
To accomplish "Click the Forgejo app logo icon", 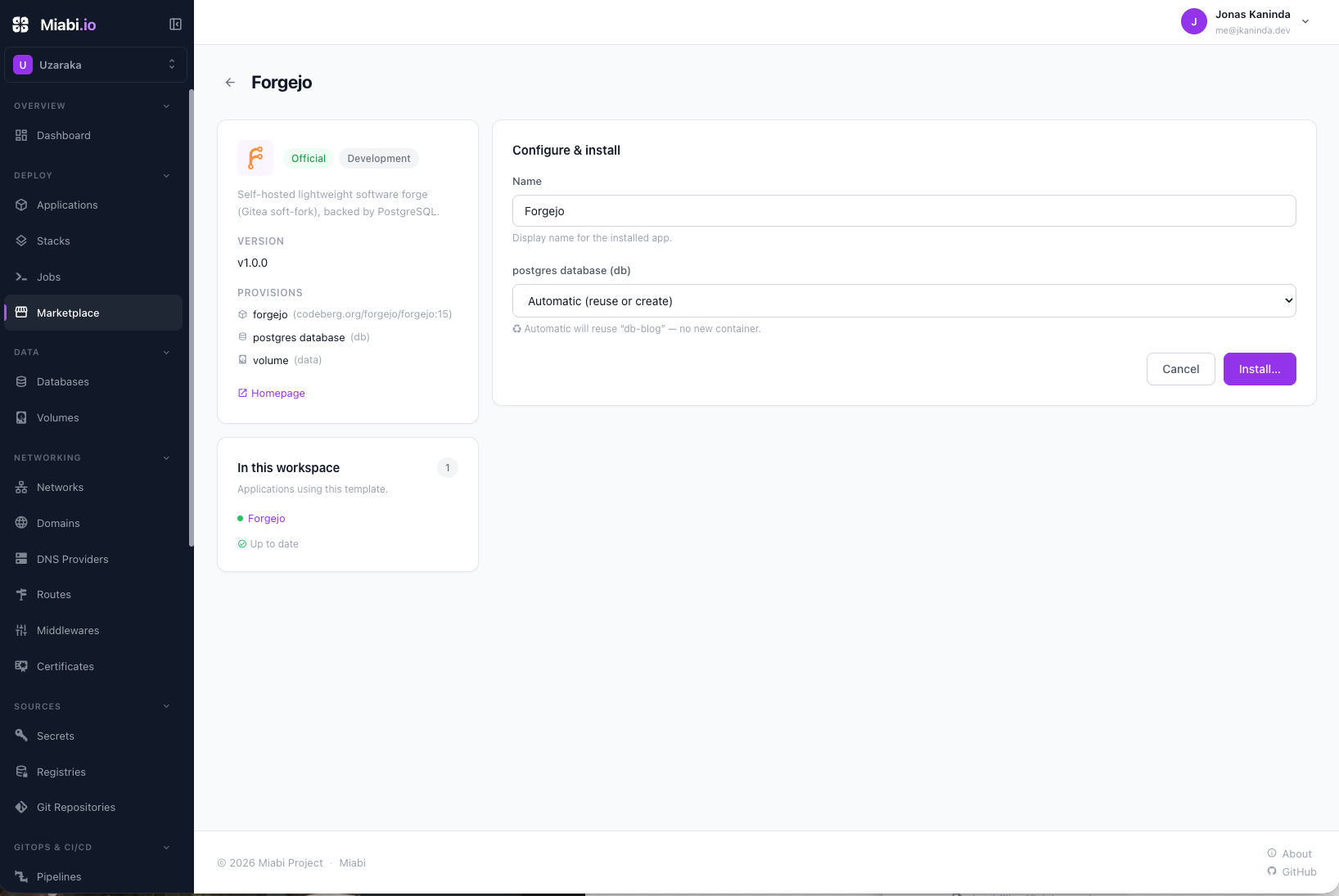I will click(255, 158).
